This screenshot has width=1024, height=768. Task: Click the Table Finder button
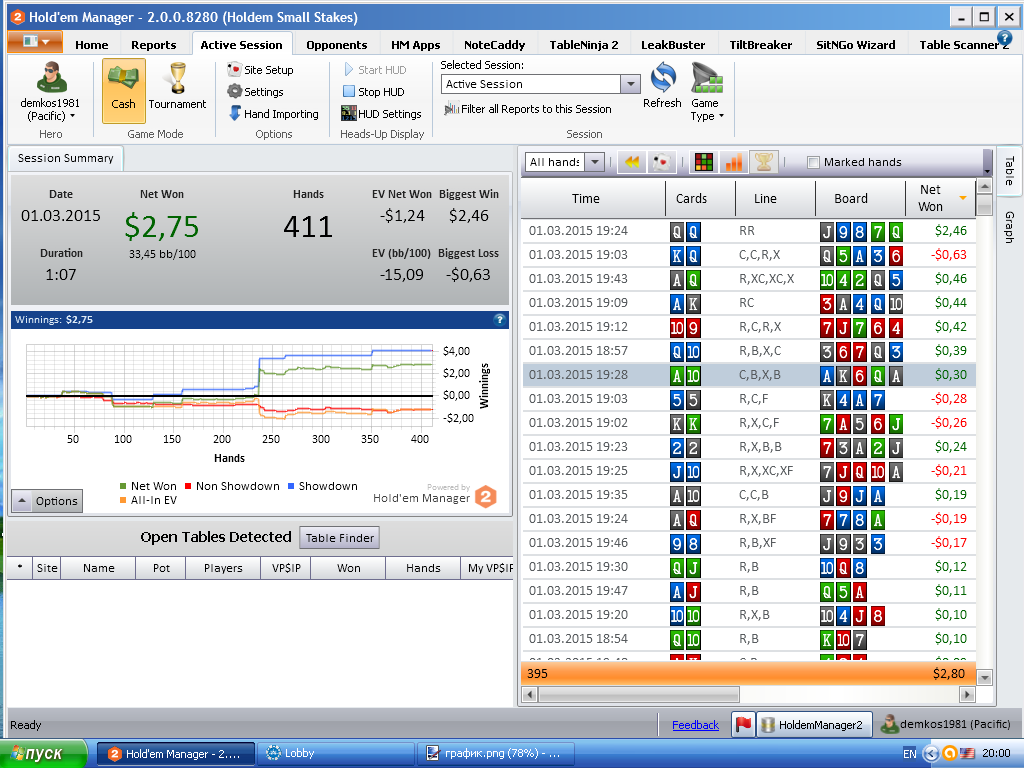pos(340,537)
